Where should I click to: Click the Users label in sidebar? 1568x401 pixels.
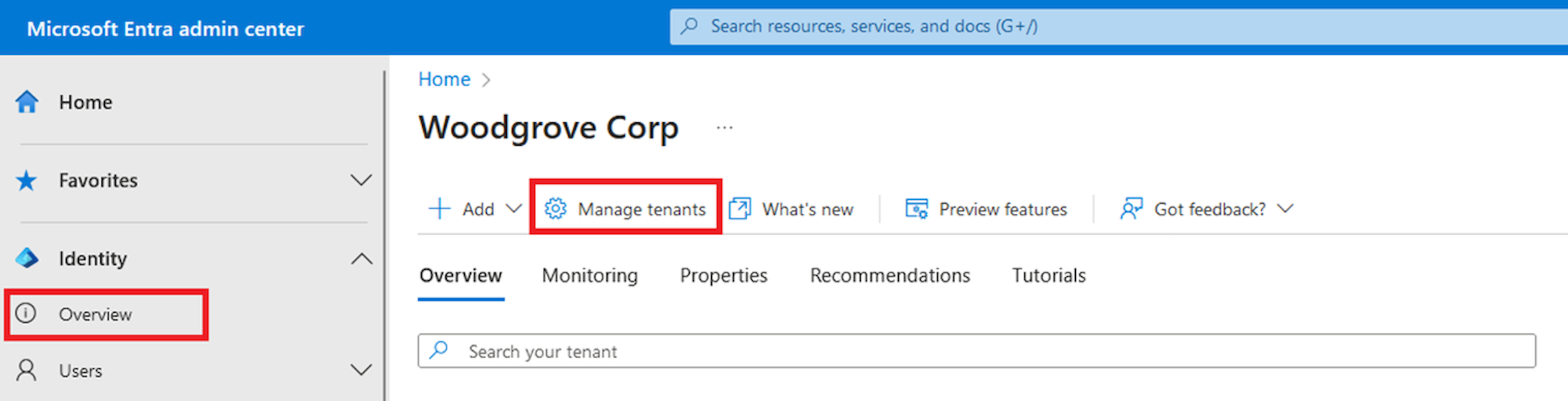click(x=81, y=371)
